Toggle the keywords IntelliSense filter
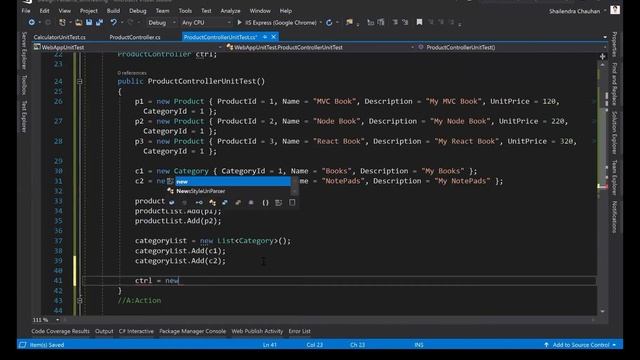This screenshot has width=640, height=360. (278, 202)
